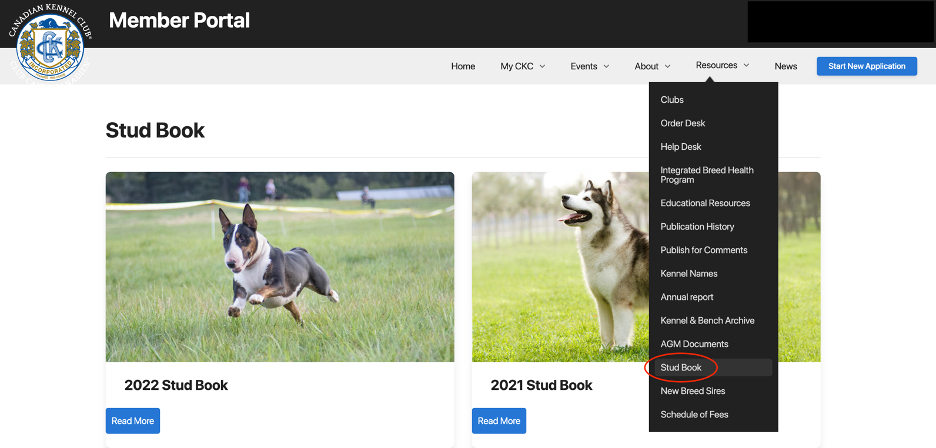Open the bull terrier running photo
936x448 pixels.
click(x=280, y=267)
